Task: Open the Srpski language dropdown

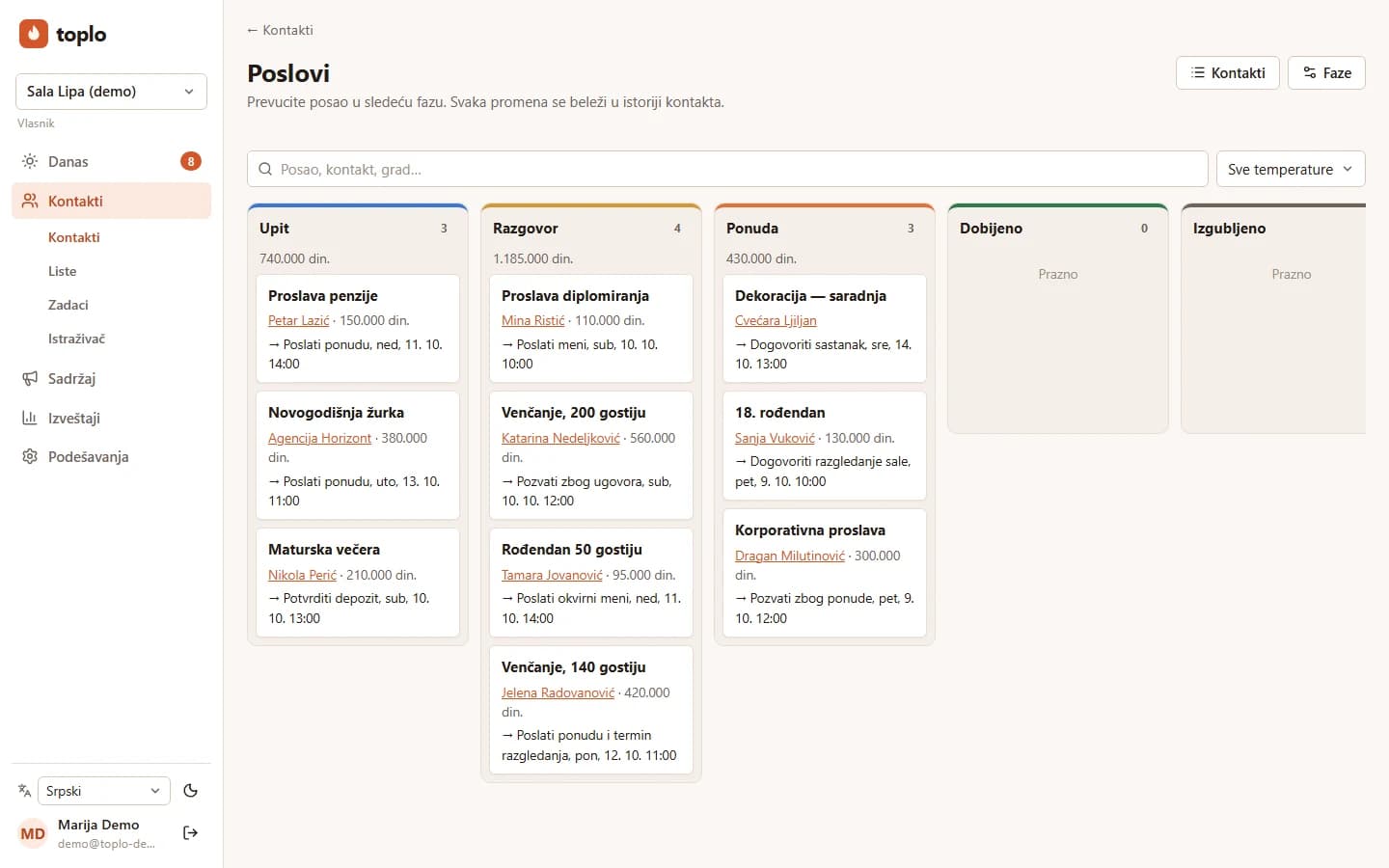Action: point(104,791)
